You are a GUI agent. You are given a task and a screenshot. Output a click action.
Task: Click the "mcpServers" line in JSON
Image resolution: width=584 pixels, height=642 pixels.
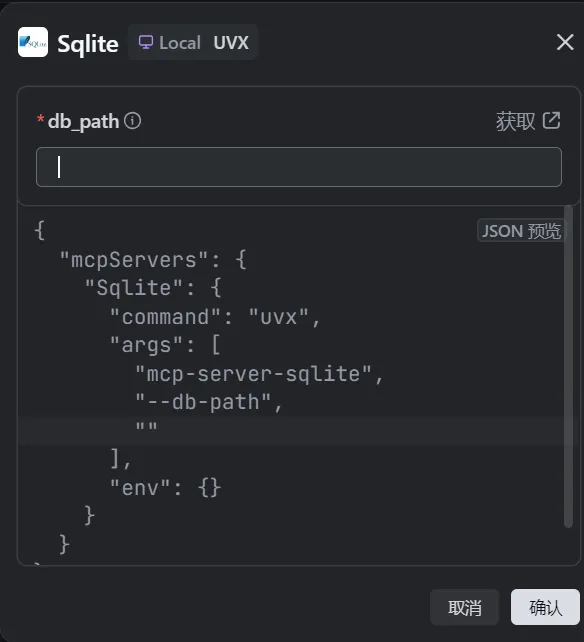pos(153,260)
